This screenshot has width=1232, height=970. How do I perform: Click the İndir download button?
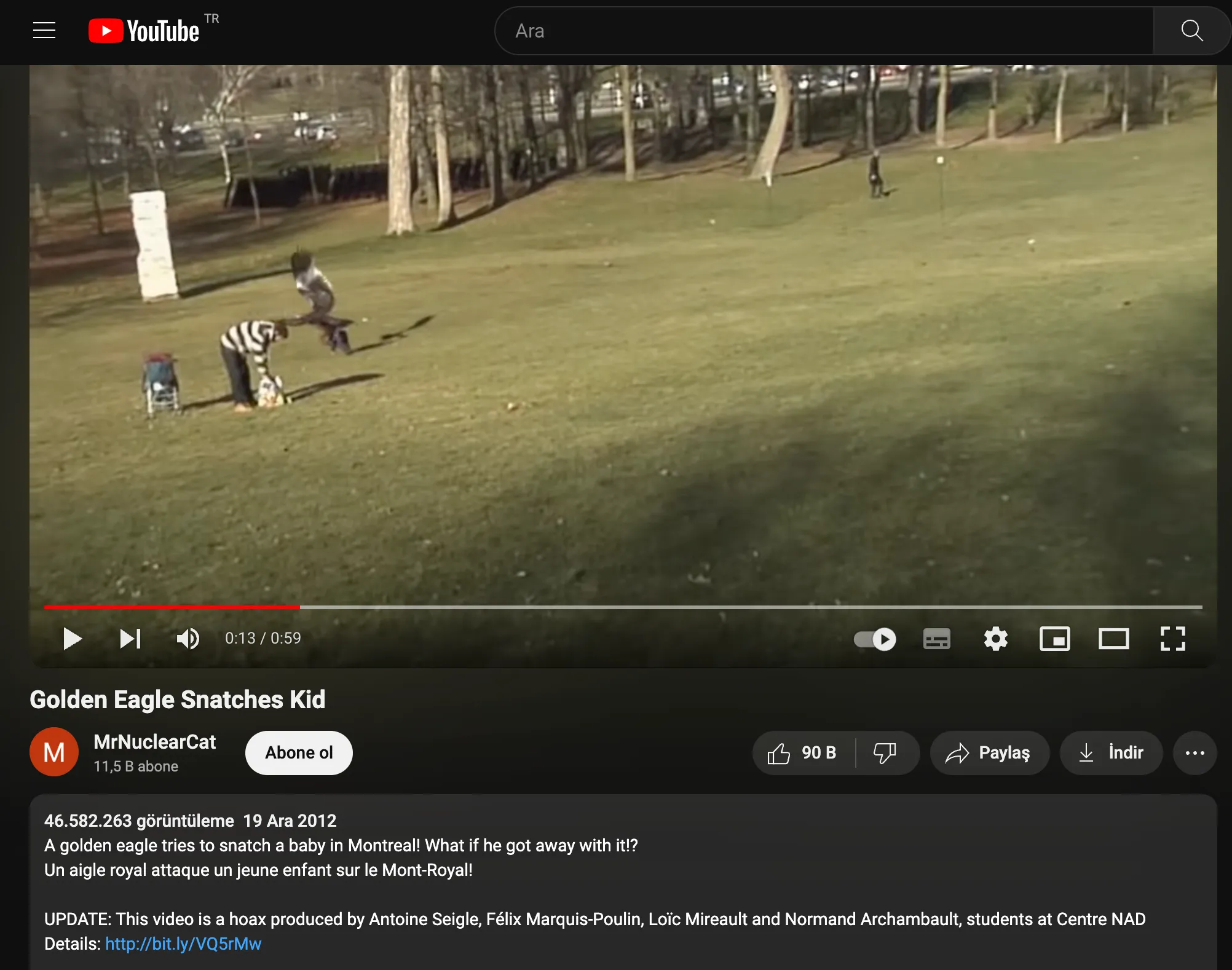click(x=1111, y=753)
